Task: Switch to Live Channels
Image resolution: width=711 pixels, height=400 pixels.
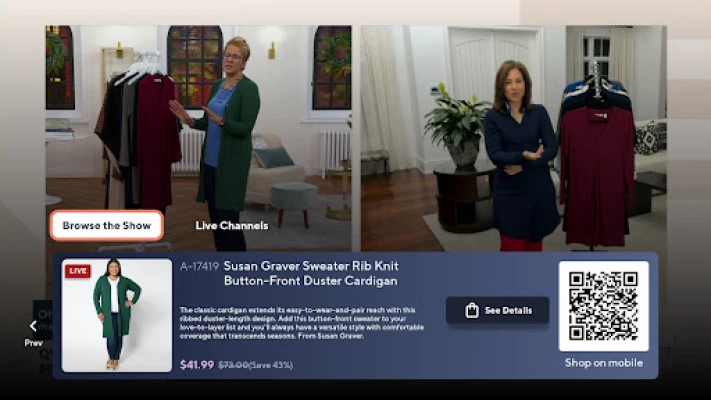Action: (232, 225)
